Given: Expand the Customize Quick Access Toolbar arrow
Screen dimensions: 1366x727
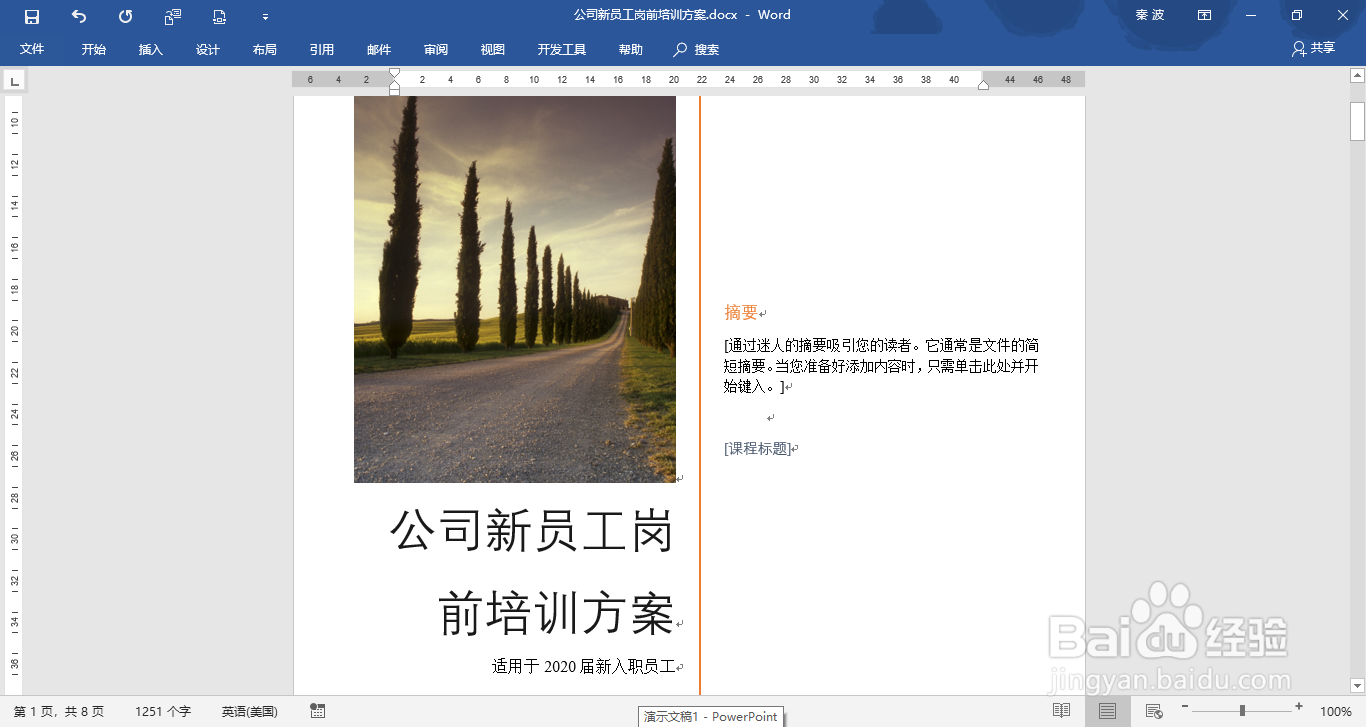Looking at the screenshot, I should pyautogui.click(x=265, y=17).
